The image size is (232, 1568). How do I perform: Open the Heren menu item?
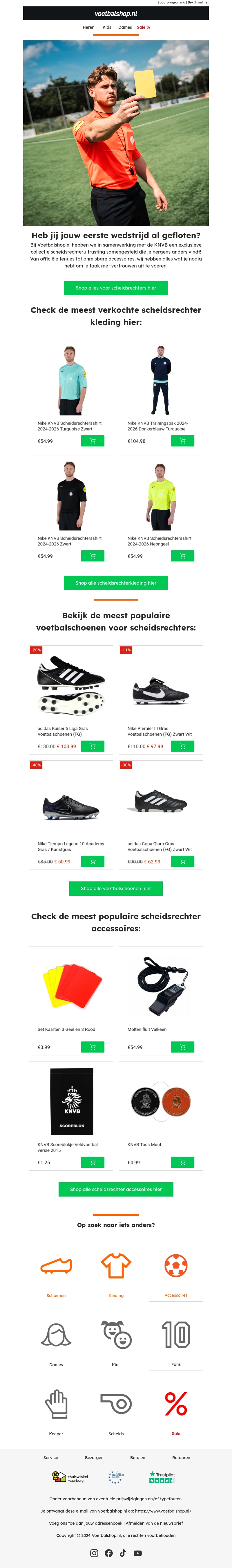point(89,27)
